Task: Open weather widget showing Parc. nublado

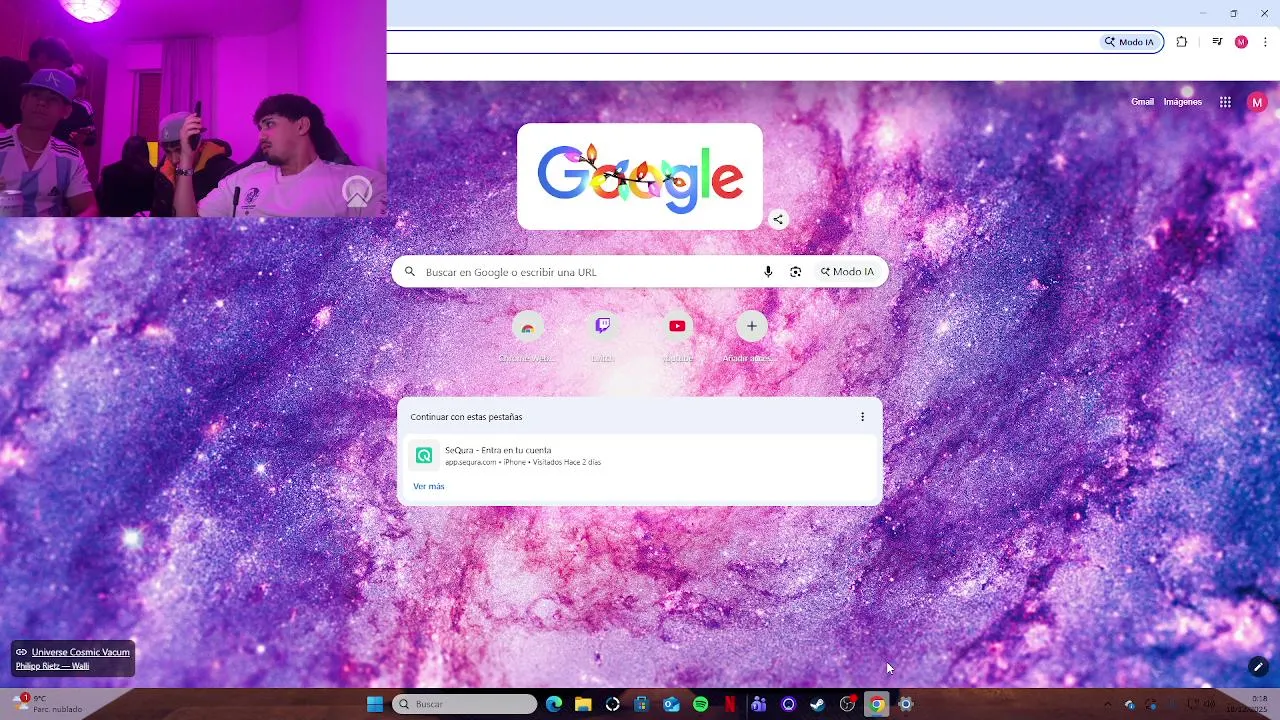Action: (48, 704)
